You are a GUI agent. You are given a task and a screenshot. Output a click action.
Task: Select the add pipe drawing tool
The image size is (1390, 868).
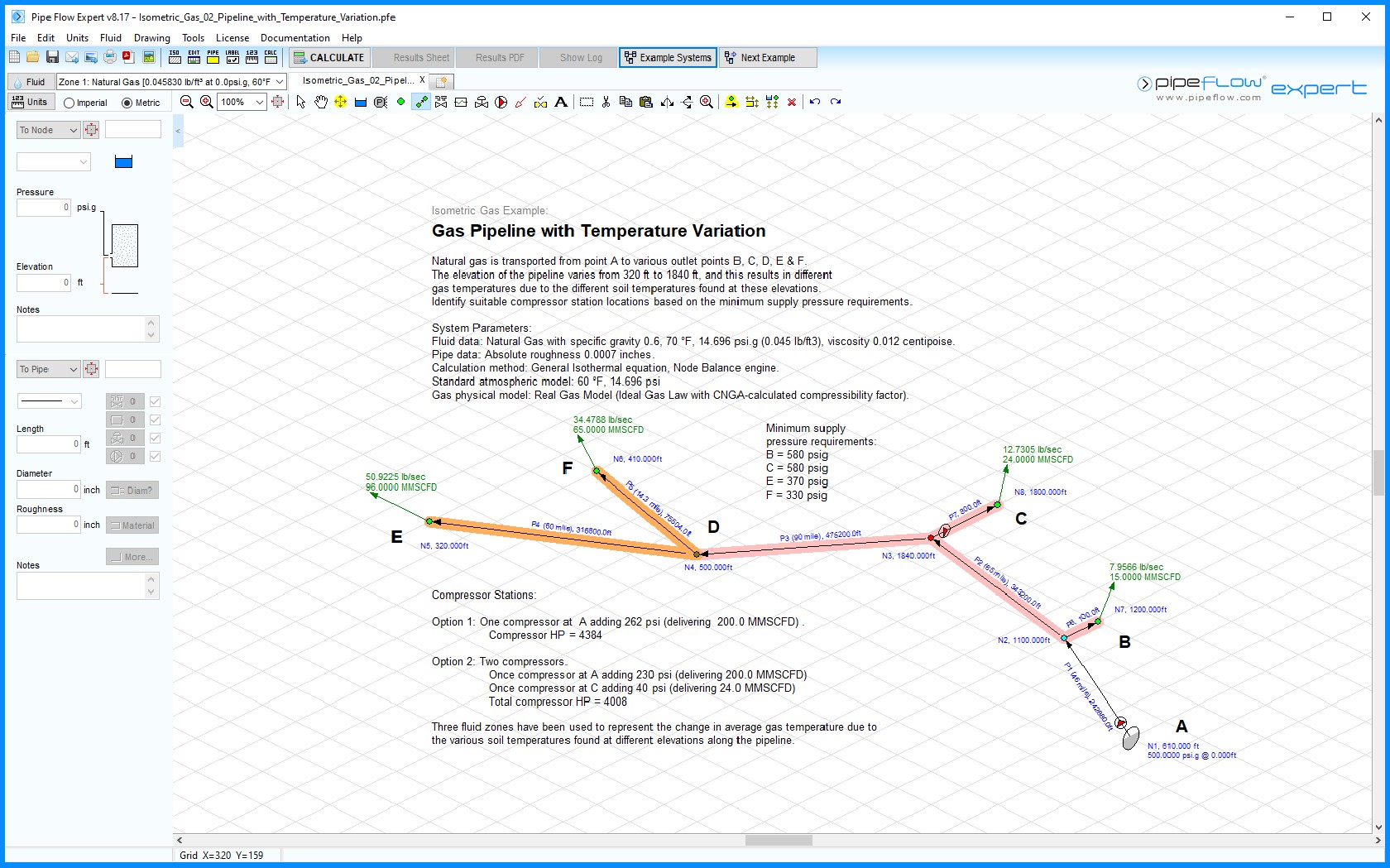421,102
